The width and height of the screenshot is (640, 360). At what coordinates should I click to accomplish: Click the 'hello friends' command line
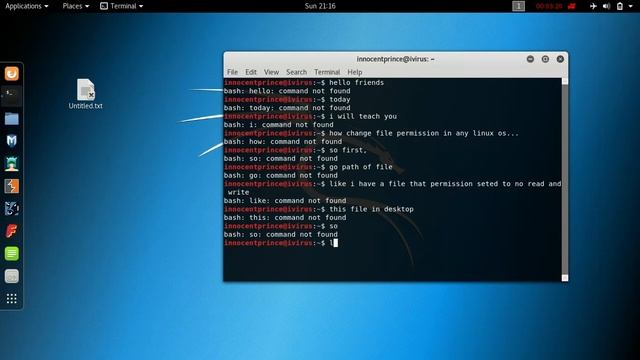304,82
